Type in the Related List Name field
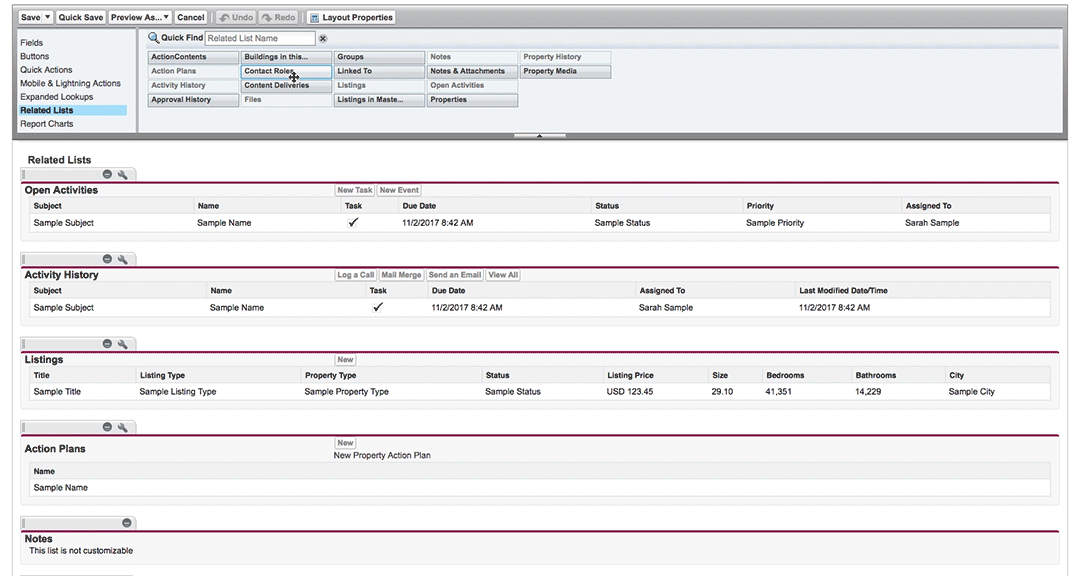This screenshot has height=576, width=1074. point(259,38)
